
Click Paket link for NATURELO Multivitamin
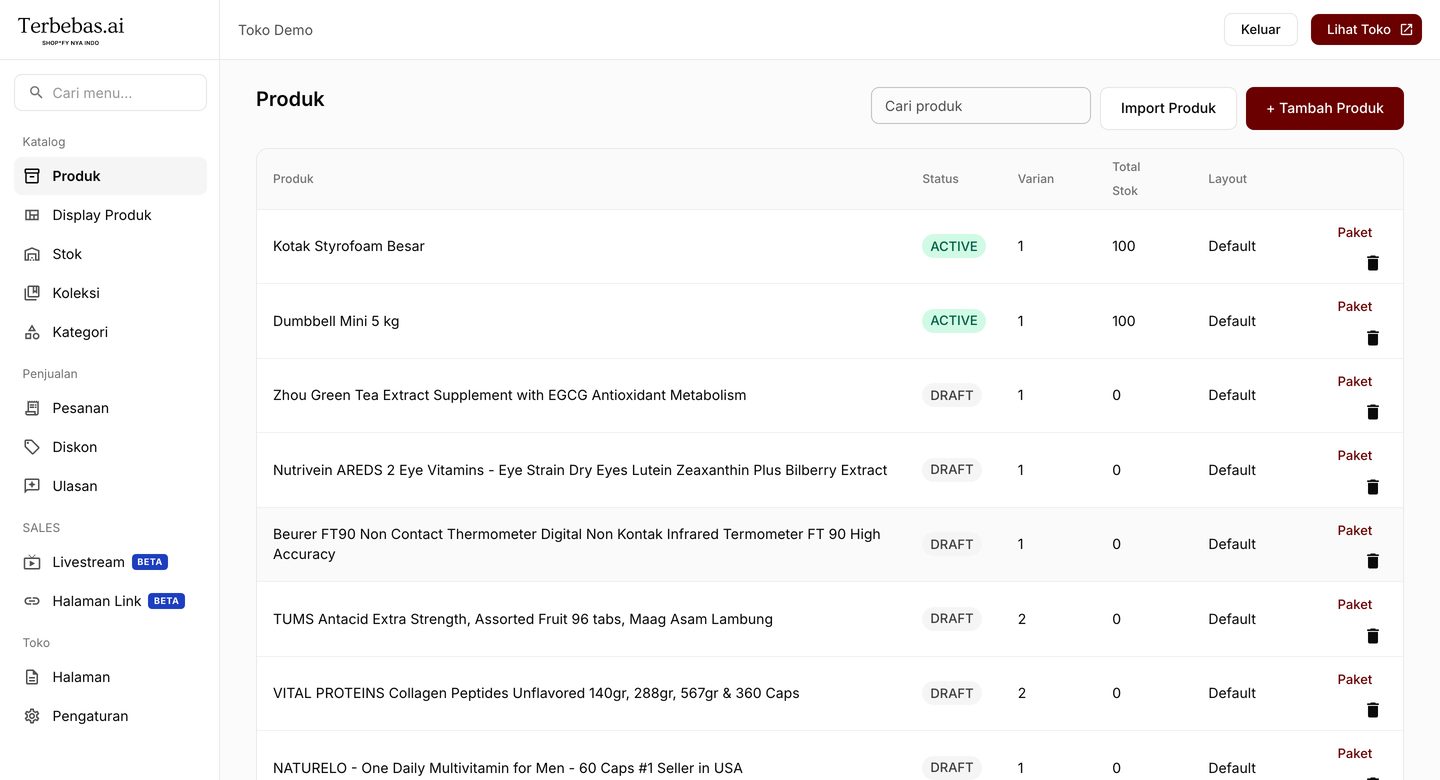(1355, 753)
